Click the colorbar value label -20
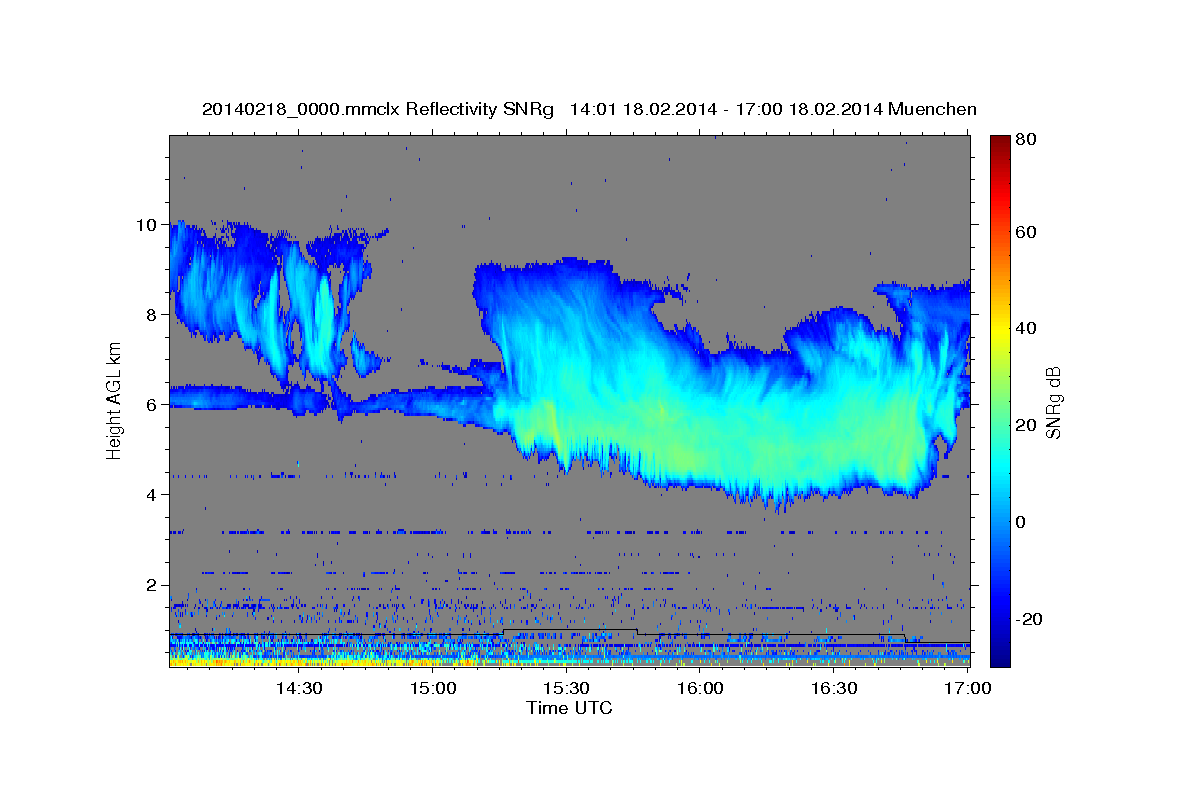Viewport: 1200px width, 800px height. (1028, 619)
